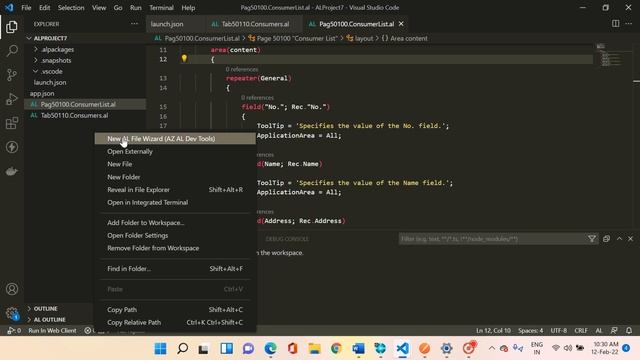The height and width of the screenshot is (360, 640).
Task: Choose Remove Folder from Workspace
Action: pos(175,248)
